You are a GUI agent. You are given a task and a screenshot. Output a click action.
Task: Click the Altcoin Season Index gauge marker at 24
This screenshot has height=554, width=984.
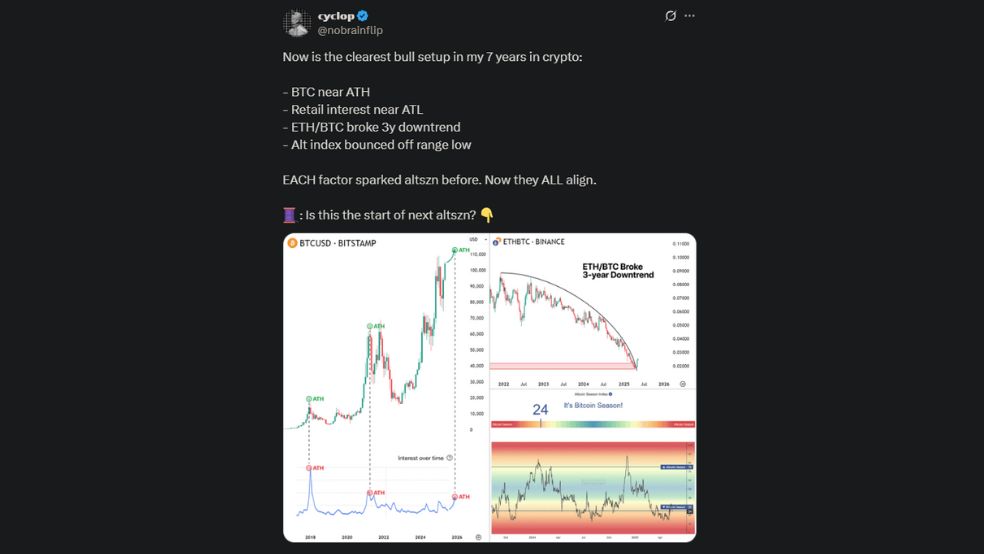click(x=541, y=424)
